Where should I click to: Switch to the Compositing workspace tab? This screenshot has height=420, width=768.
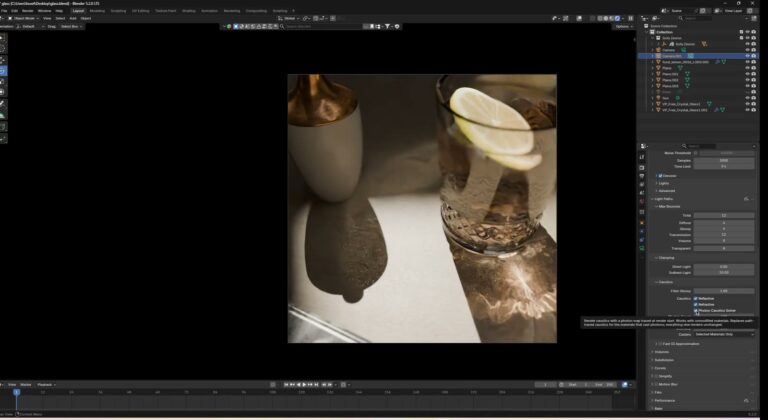click(256, 11)
